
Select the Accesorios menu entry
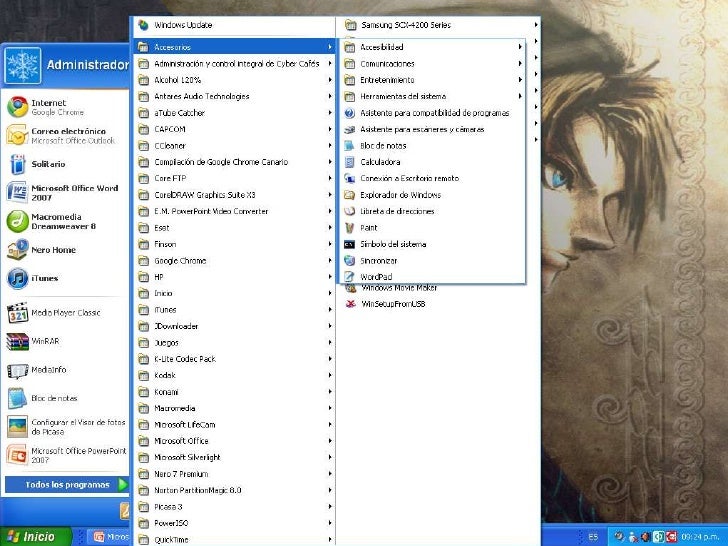(x=234, y=47)
